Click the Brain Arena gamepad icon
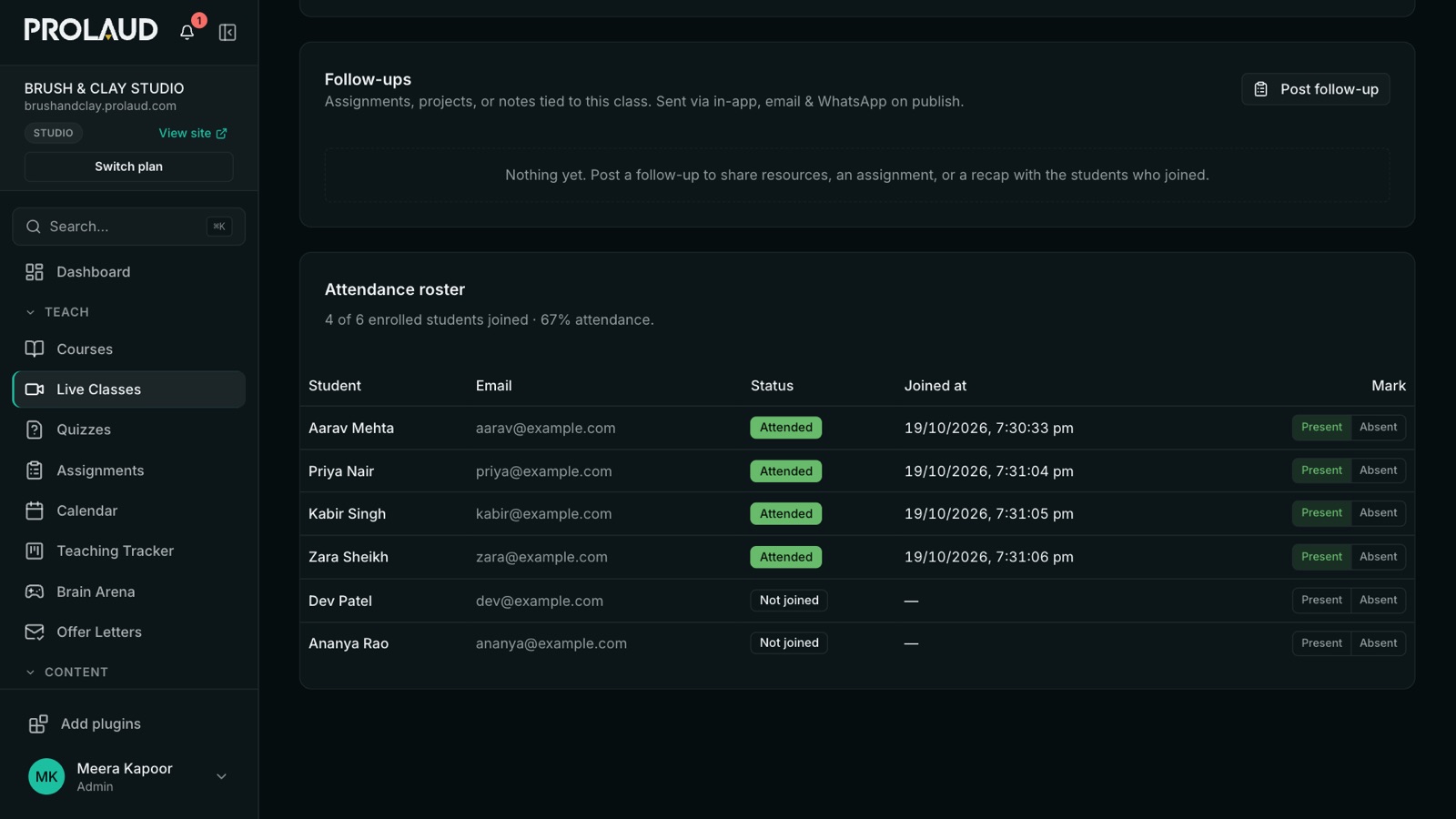 click(35, 591)
